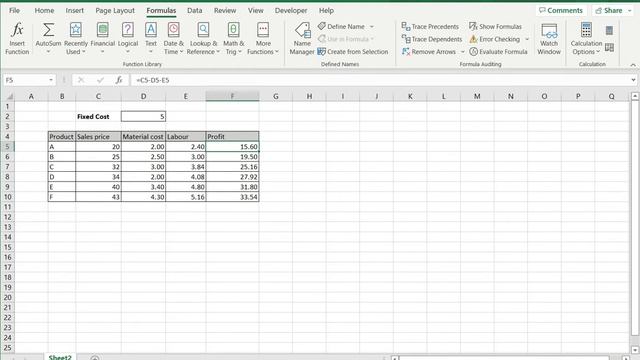Click the formula bar input
This screenshot has height=360, width=640.
point(380,80)
